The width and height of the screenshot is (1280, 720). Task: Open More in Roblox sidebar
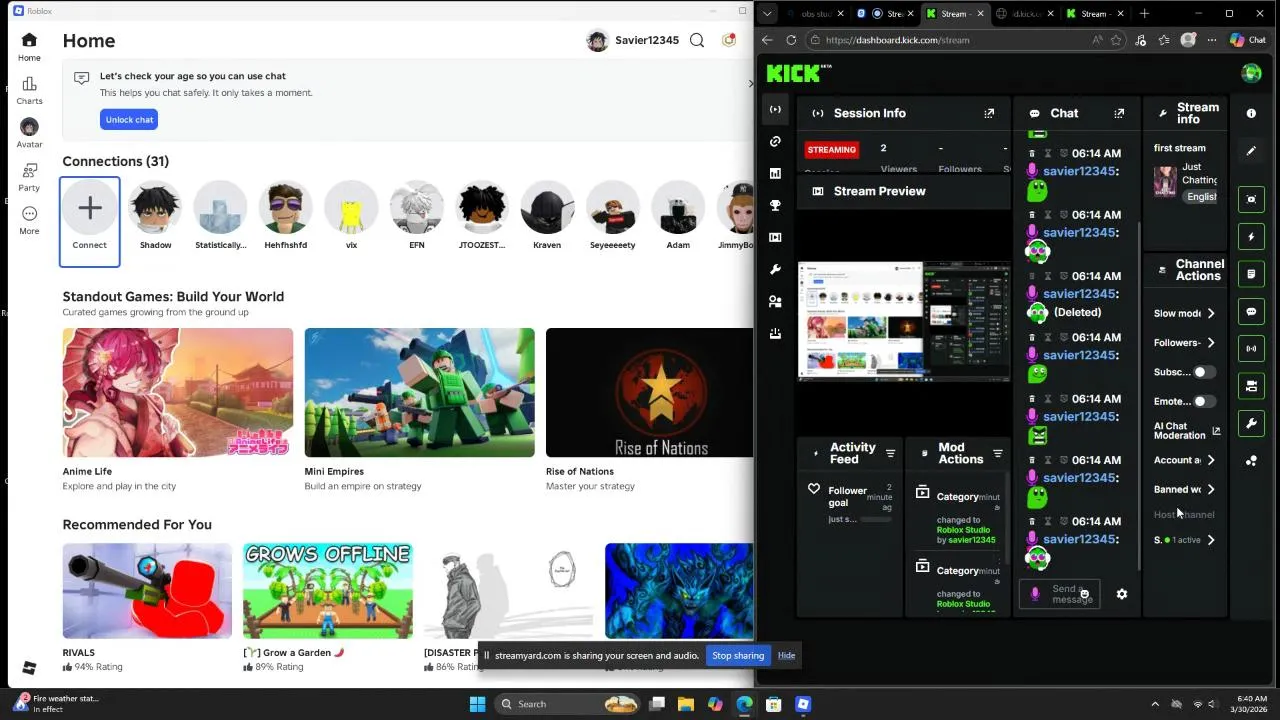[x=29, y=220]
